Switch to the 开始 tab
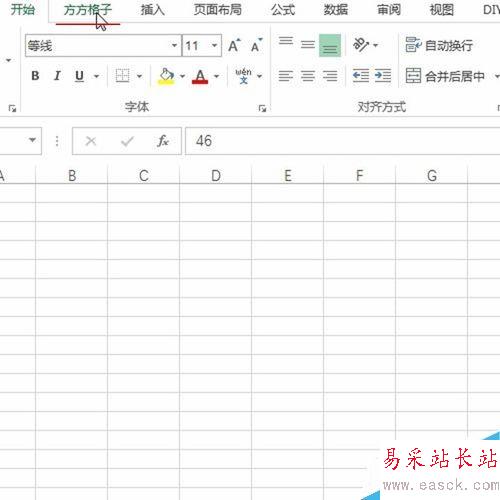The width and height of the screenshot is (500, 500). 23,10
